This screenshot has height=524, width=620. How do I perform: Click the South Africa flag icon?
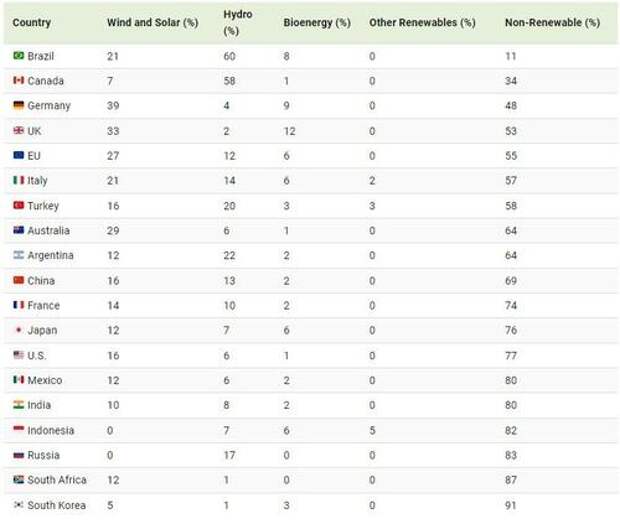click(18, 480)
